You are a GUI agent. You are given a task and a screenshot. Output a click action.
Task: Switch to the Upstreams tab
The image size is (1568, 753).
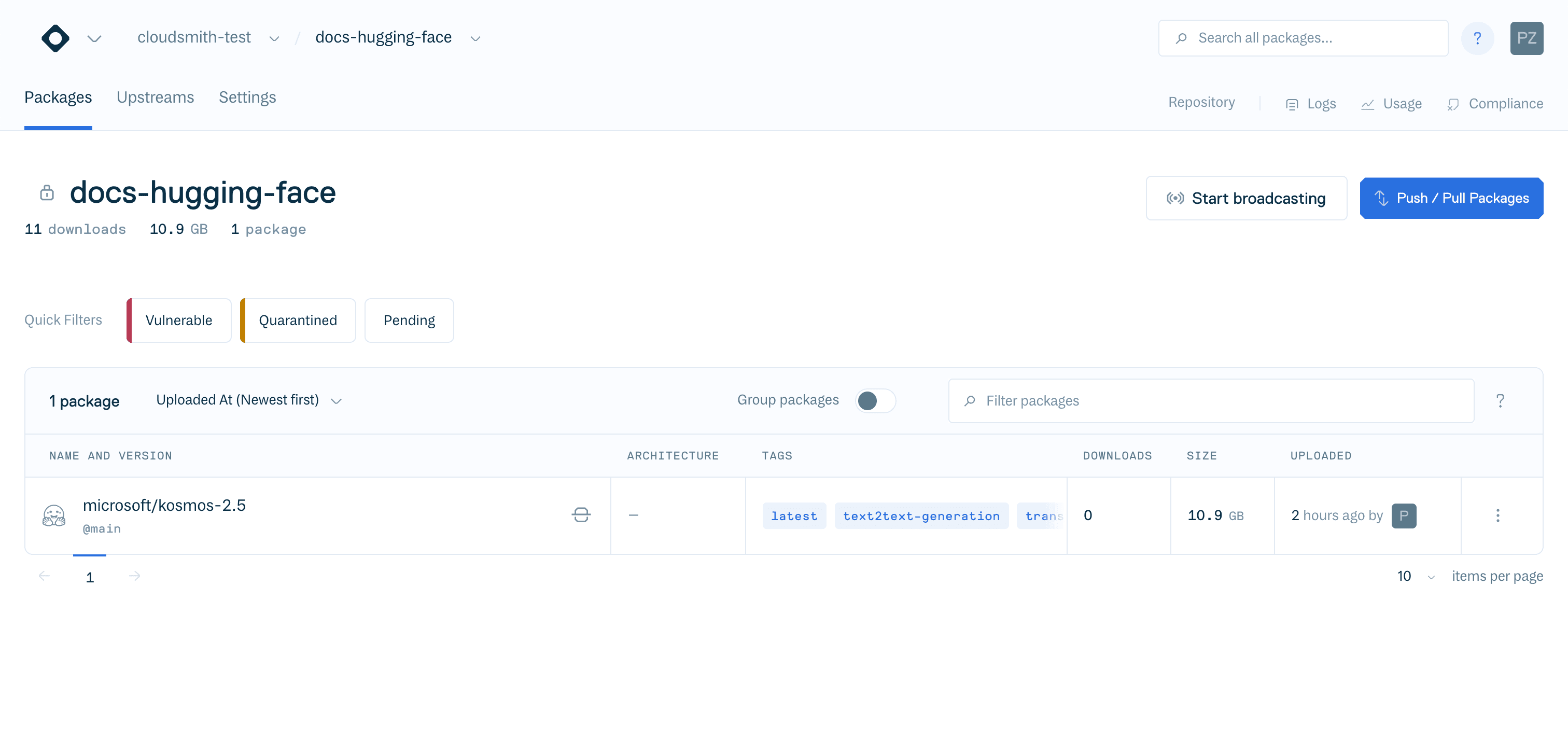click(155, 97)
